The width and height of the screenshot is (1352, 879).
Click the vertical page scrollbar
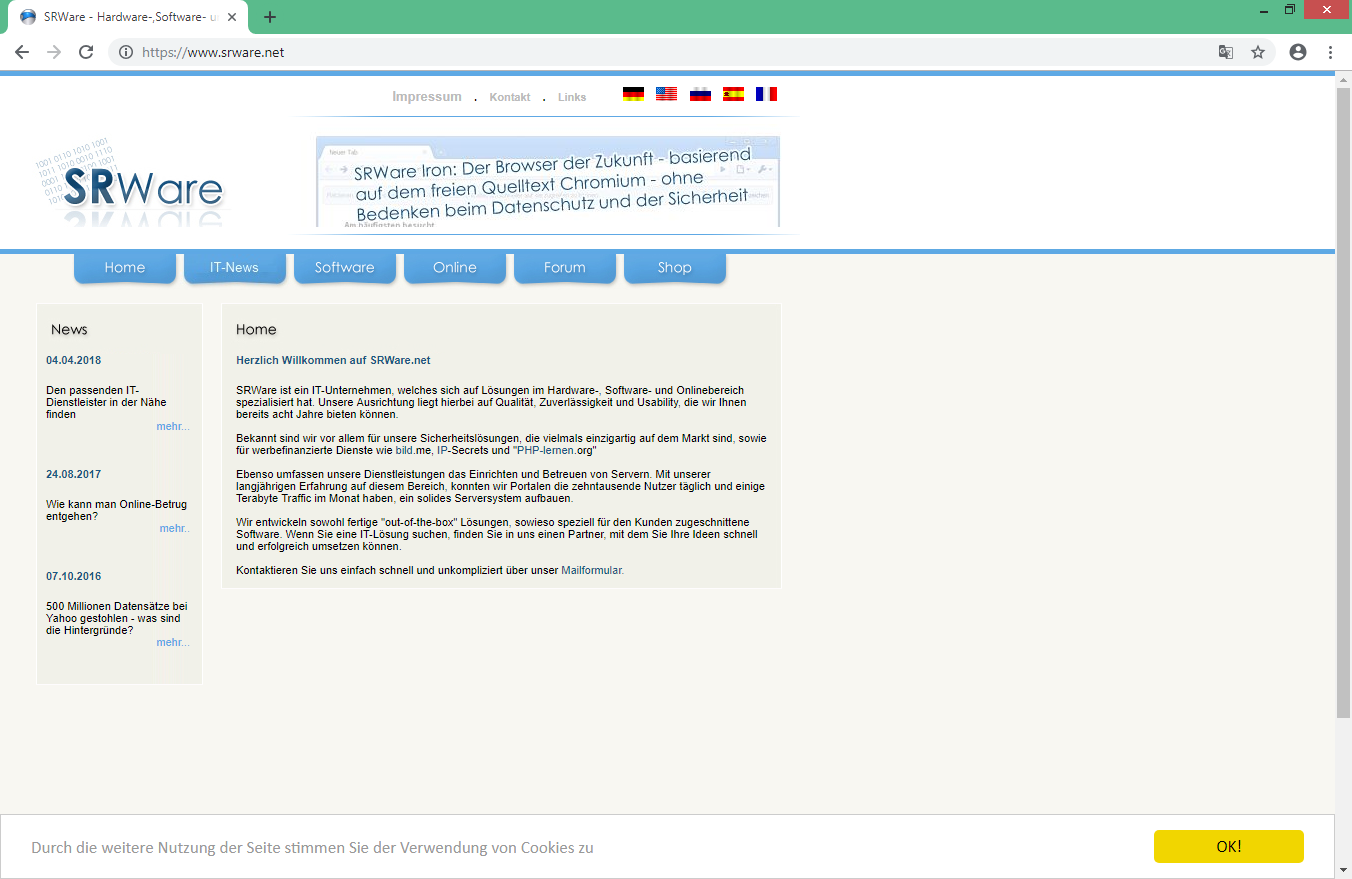(x=1343, y=402)
